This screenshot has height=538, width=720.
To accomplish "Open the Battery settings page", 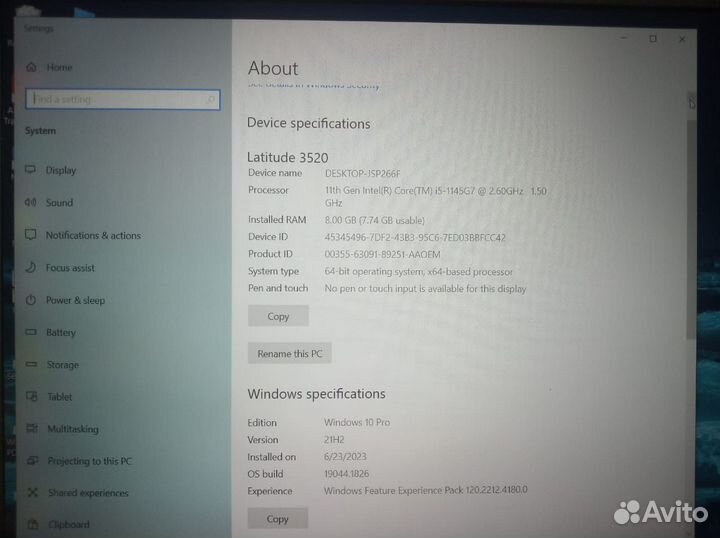I will (x=61, y=332).
